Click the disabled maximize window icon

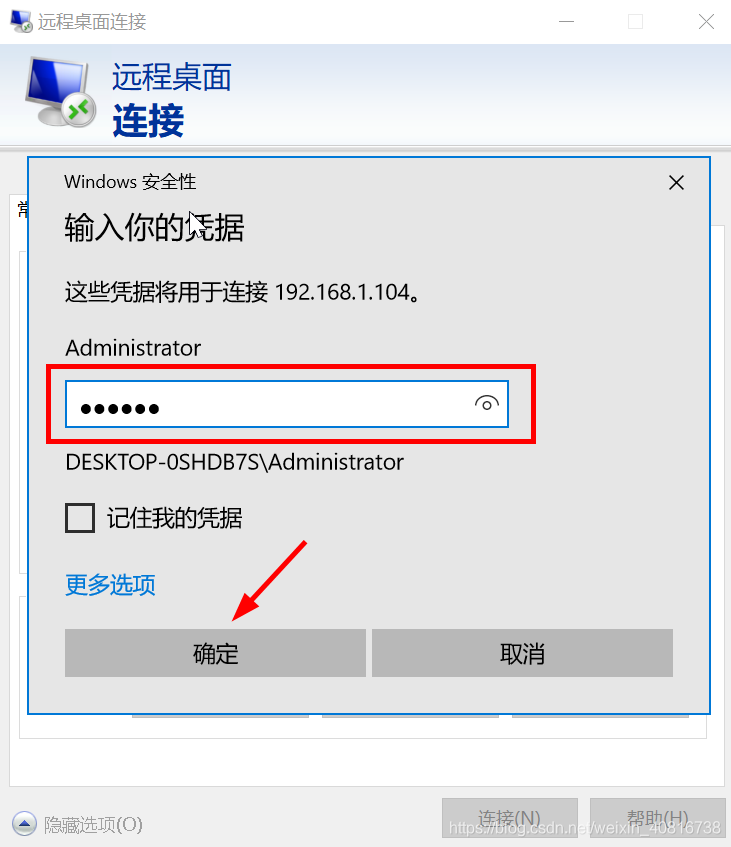pyautogui.click(x=635, y=22)
